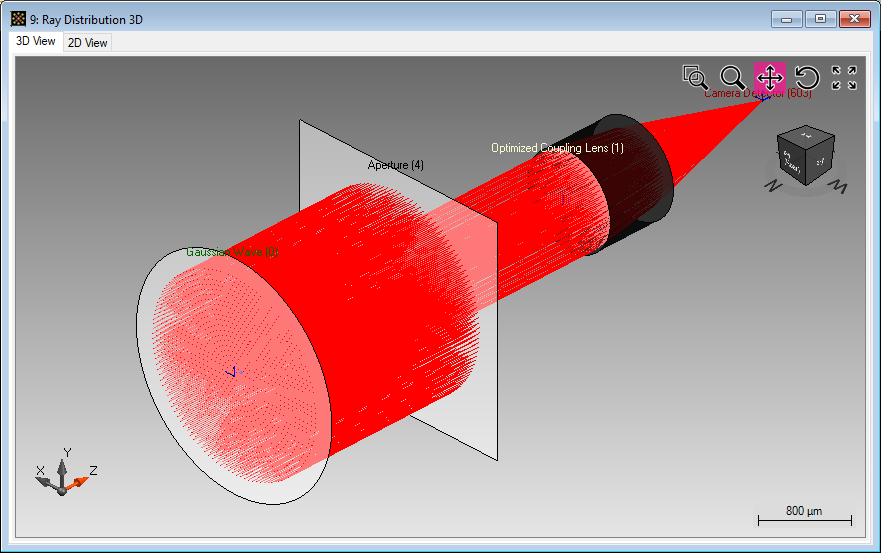Select the magnifier Zoom tool
881x553 pixels.
pyautogui.click(x=732, y=77)
